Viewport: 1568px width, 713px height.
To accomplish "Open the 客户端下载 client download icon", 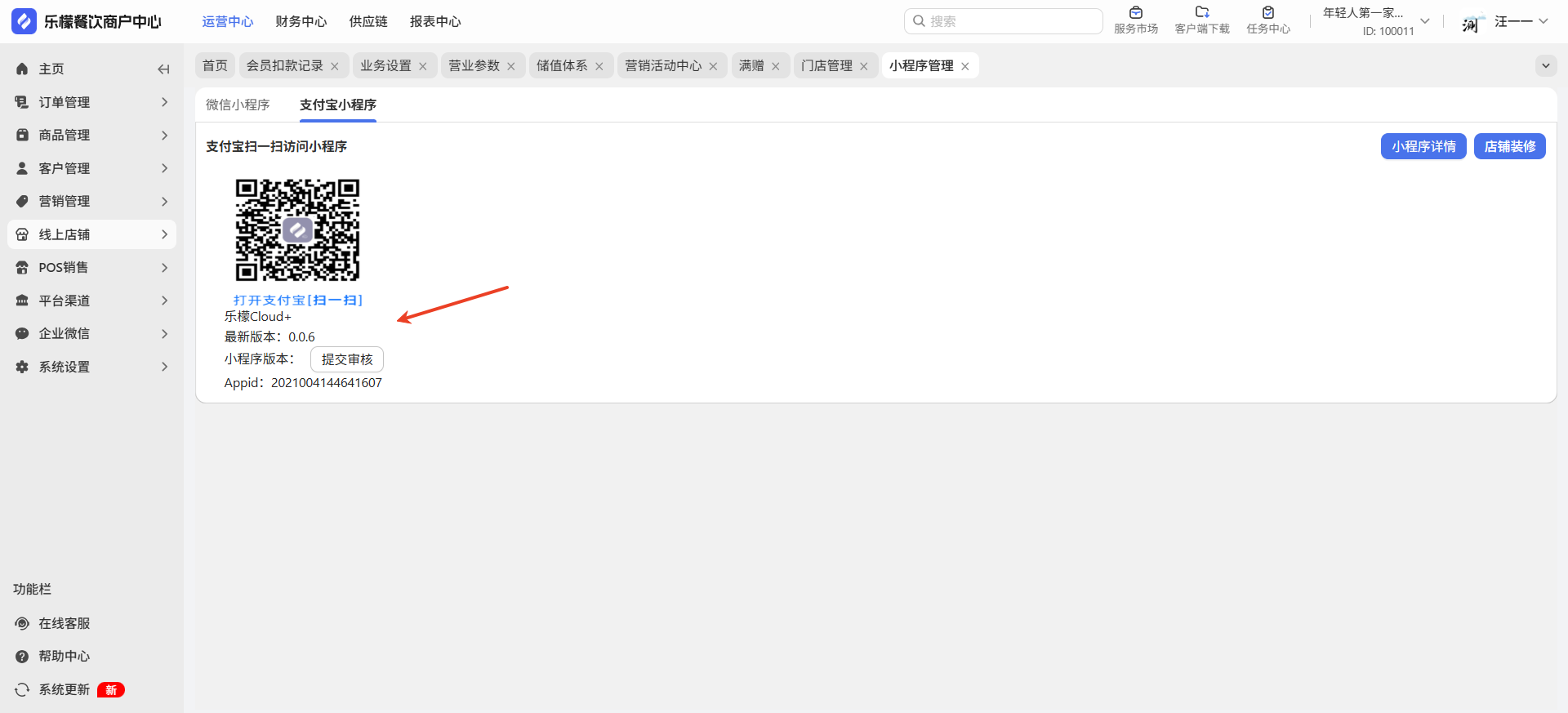I will pos(1202,12).
